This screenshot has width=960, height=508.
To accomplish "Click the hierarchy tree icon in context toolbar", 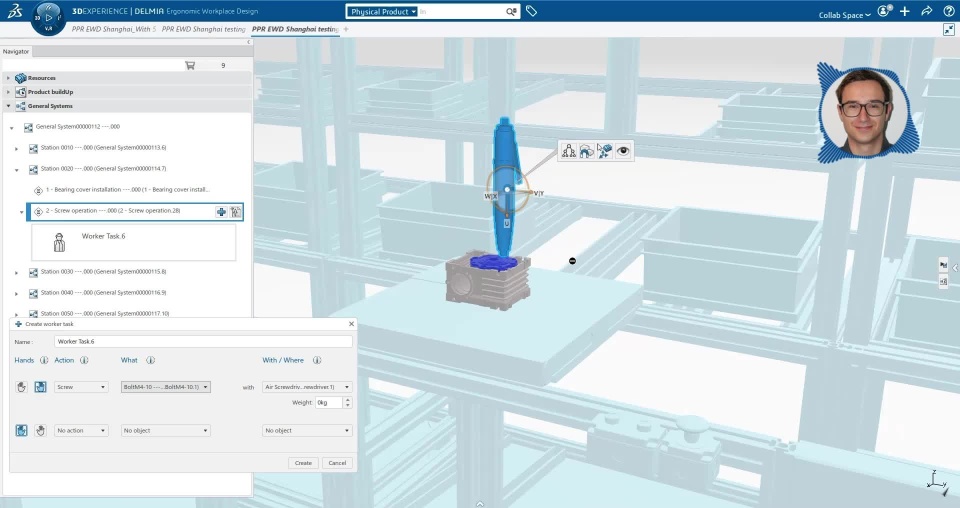I will click(x=569, y=151).
